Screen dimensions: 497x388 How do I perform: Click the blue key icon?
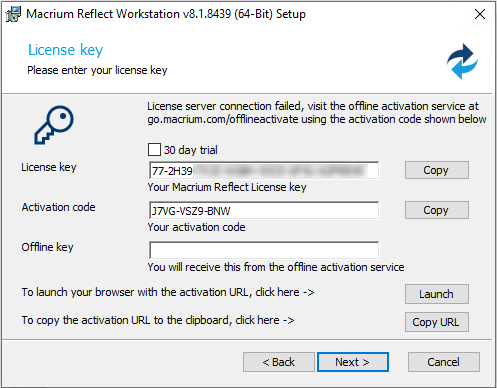(54, 125)
